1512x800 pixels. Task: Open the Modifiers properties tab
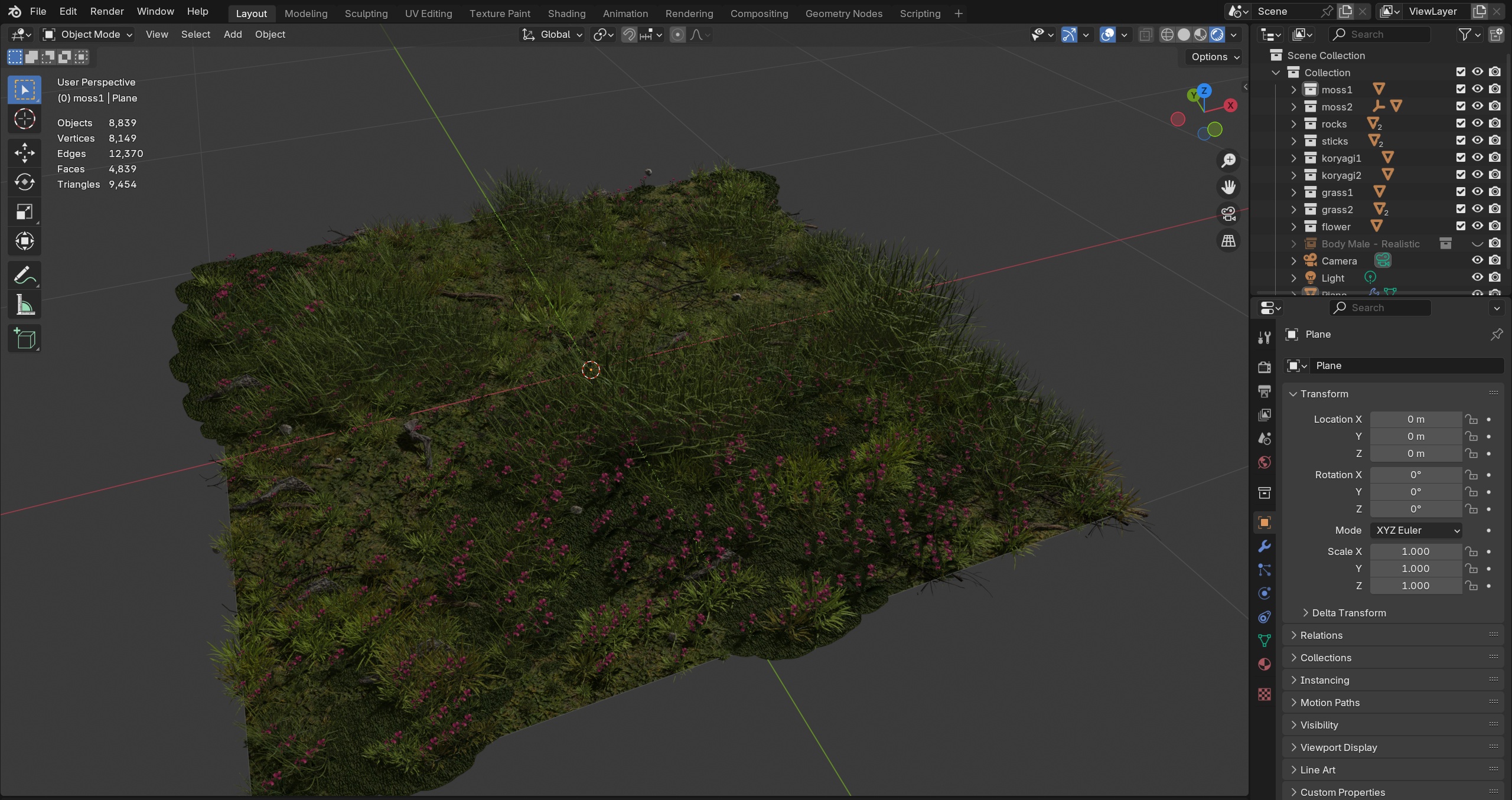pyautogui.click(x=1264, y=546)
